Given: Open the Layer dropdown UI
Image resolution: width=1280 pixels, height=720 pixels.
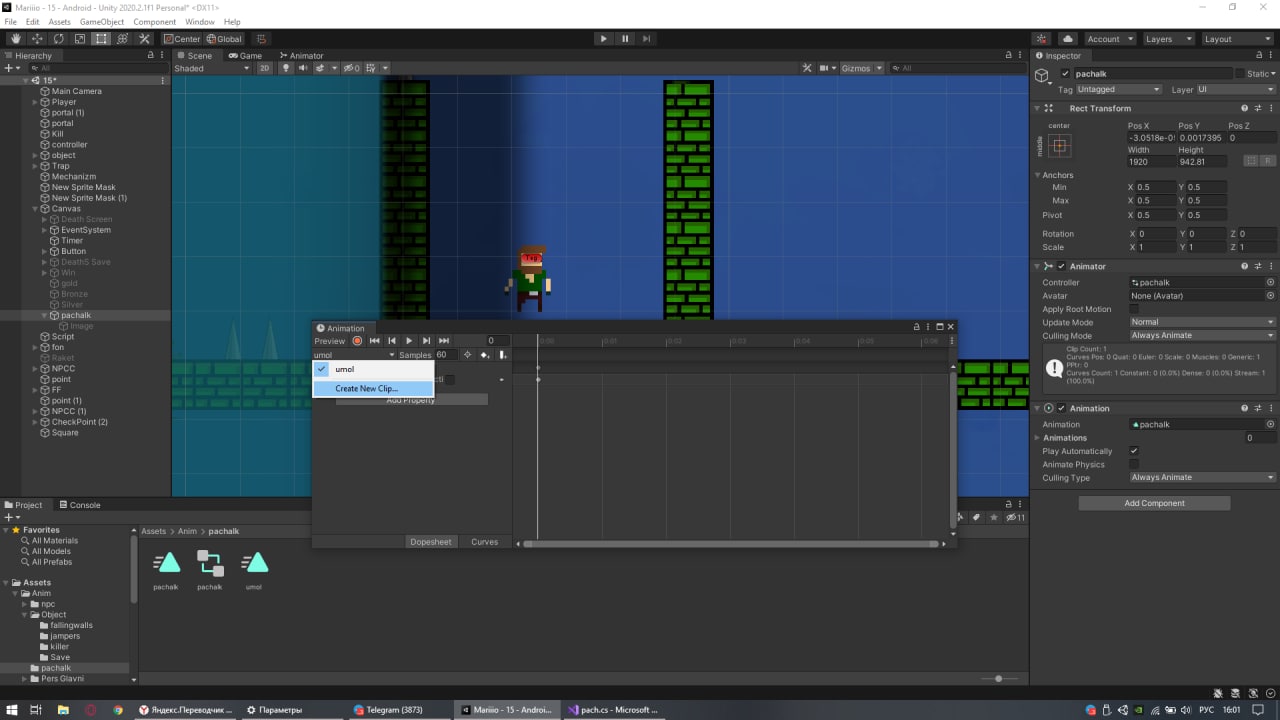Looking at the screenshot, I should click(1236, 89).
